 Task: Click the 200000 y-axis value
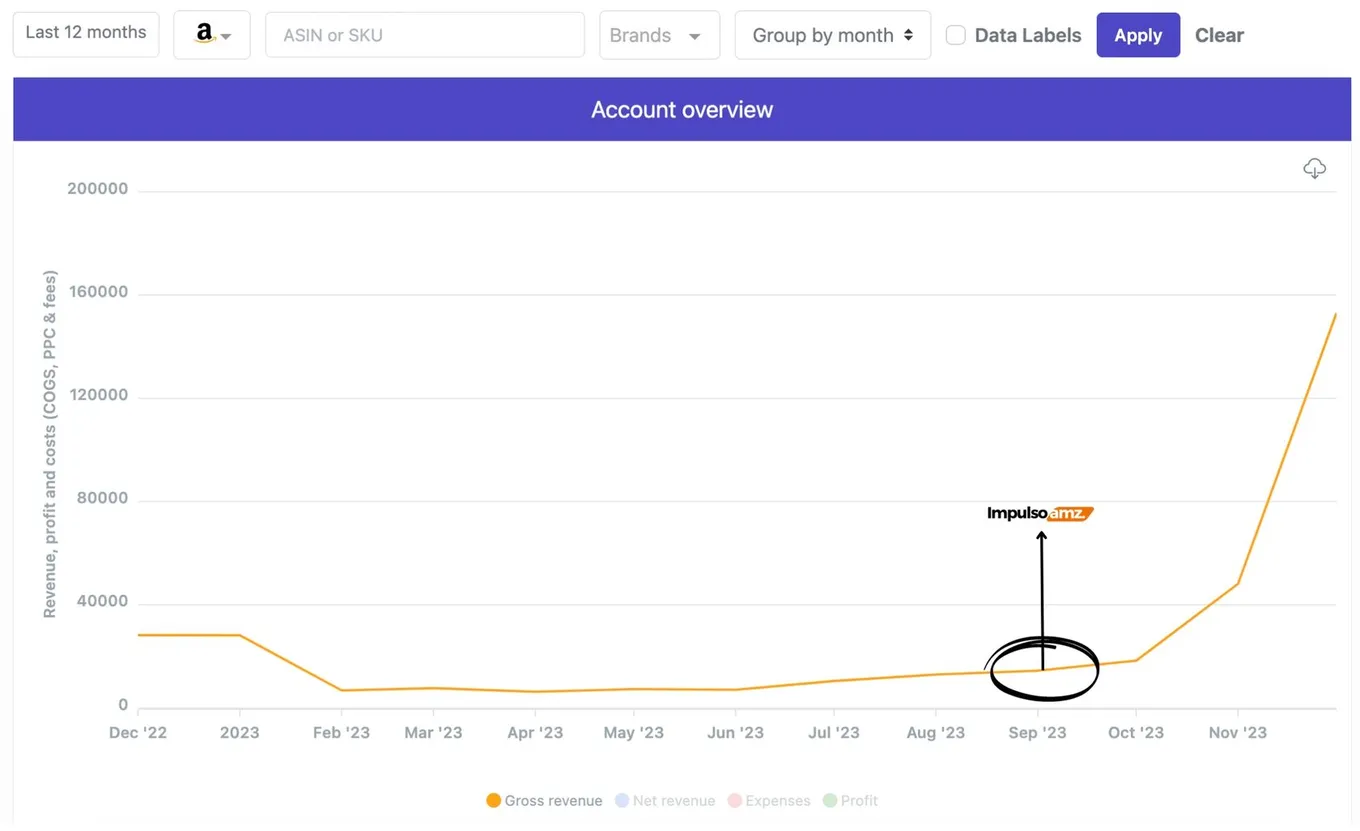98,188
